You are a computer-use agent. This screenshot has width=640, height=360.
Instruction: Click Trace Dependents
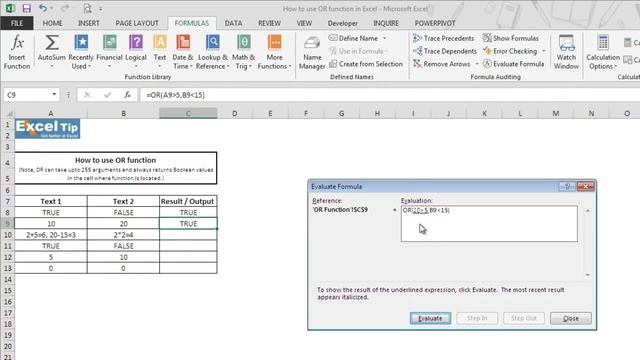(x=445, y=51)
